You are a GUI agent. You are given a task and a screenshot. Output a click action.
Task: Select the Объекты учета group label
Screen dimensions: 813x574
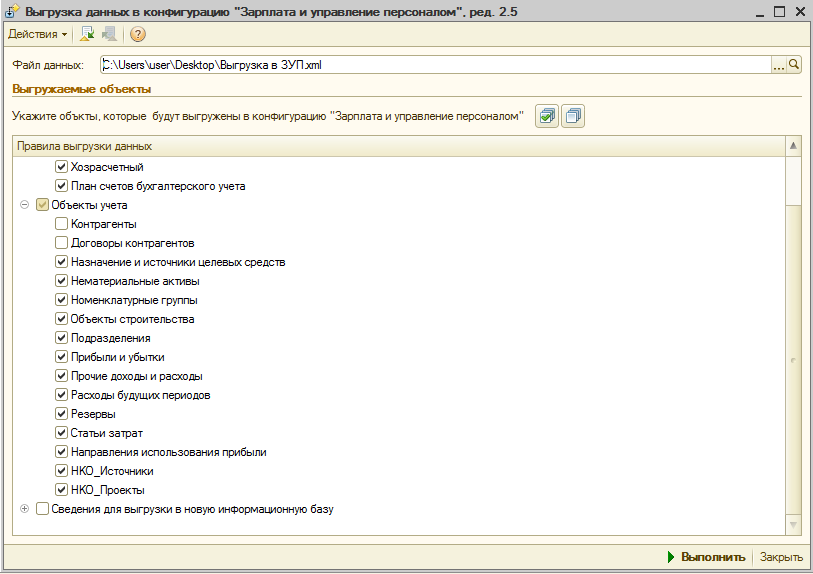point(89,205)
